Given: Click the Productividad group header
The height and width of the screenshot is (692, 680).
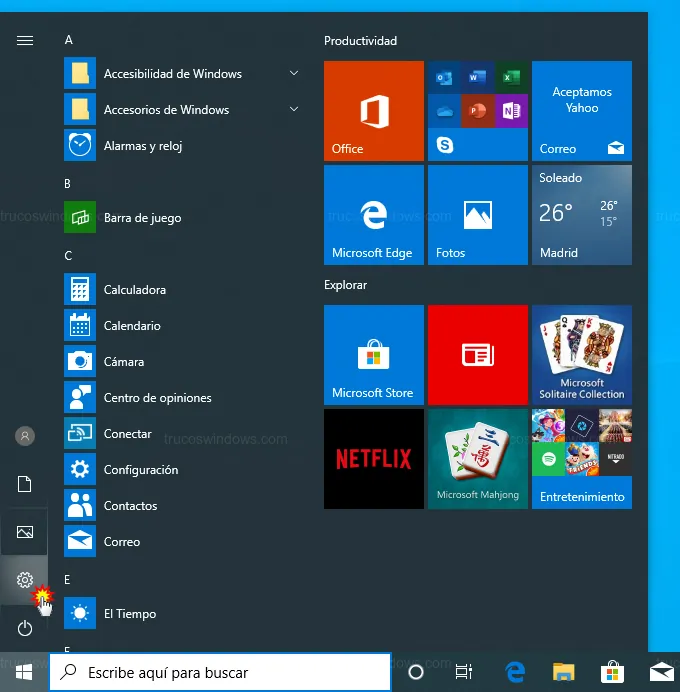Looking at the screenshot, I should coord(361,41).
